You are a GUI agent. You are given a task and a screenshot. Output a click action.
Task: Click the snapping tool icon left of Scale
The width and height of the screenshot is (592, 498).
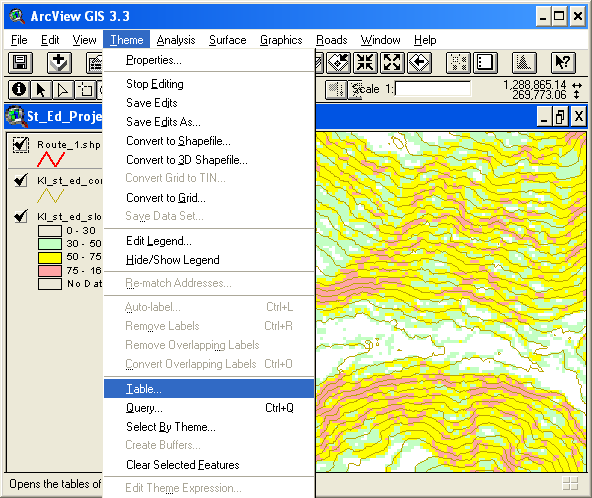point(335,90)
